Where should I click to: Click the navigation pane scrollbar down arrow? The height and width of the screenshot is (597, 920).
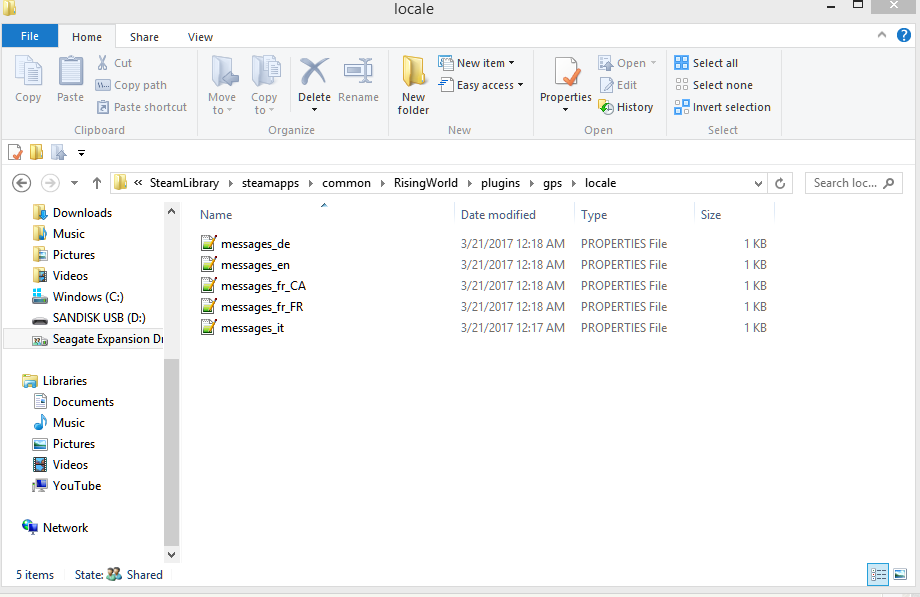click(x=171, y=554)
